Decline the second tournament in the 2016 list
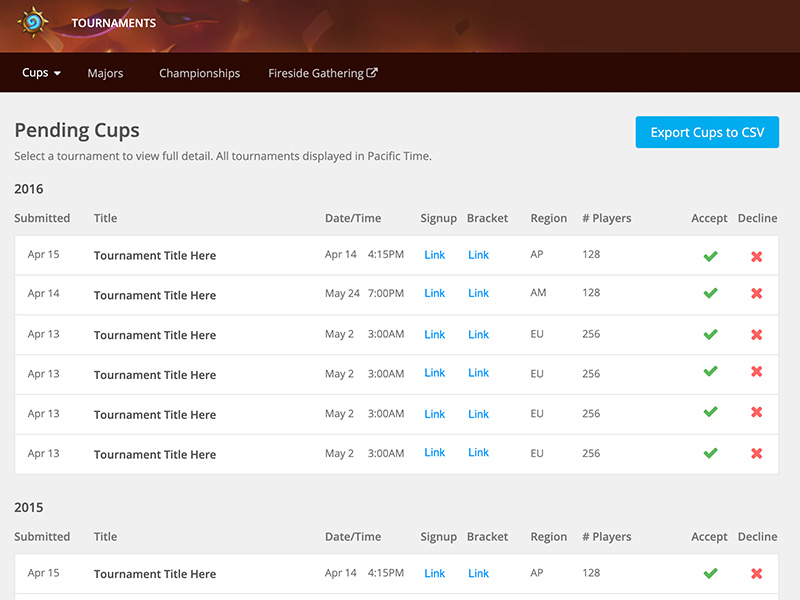Viewport: 800px width, 600px height. click(757, 294)
